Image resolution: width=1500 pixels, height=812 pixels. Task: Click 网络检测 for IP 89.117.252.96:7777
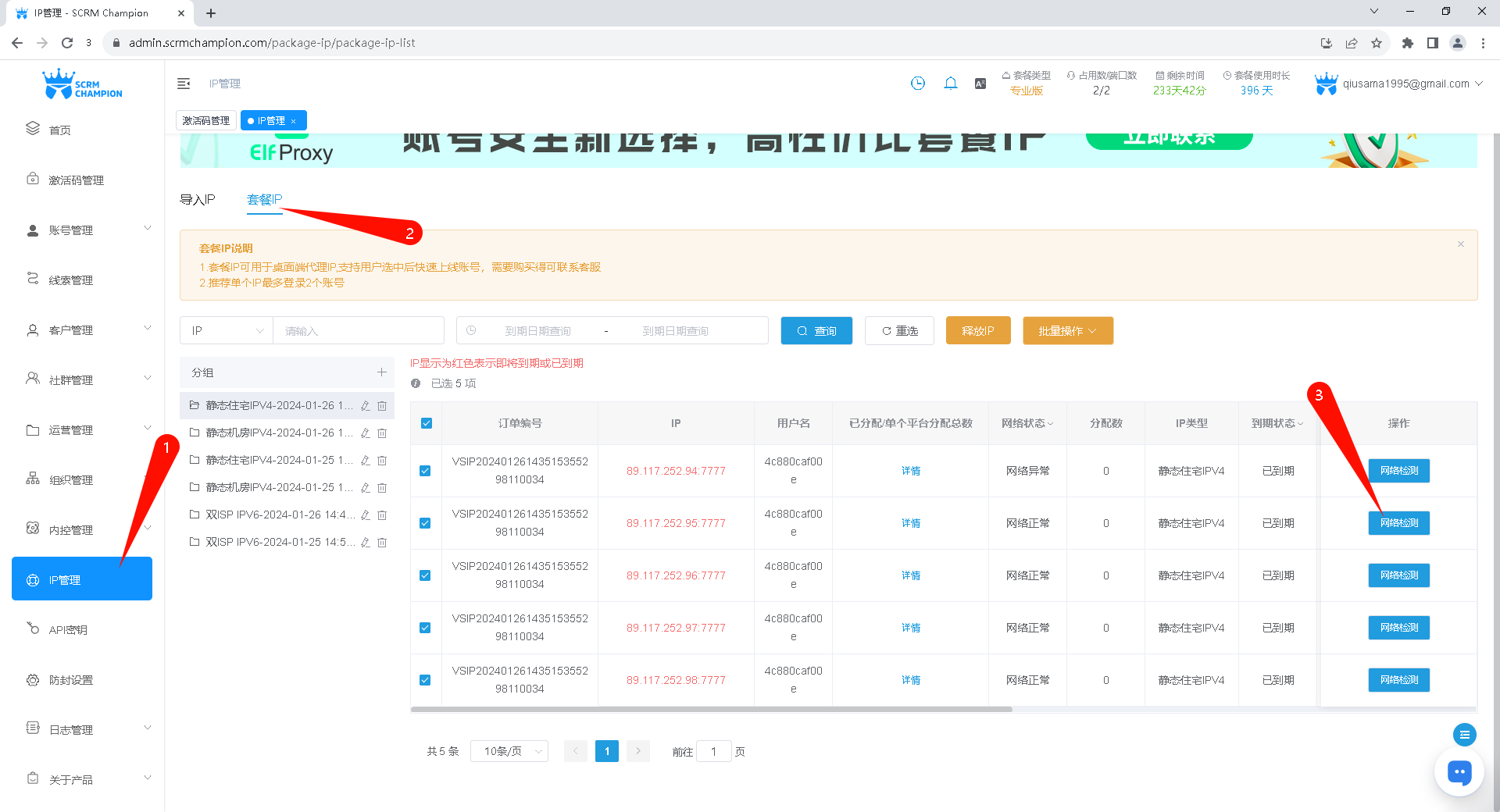[1398, 575]
